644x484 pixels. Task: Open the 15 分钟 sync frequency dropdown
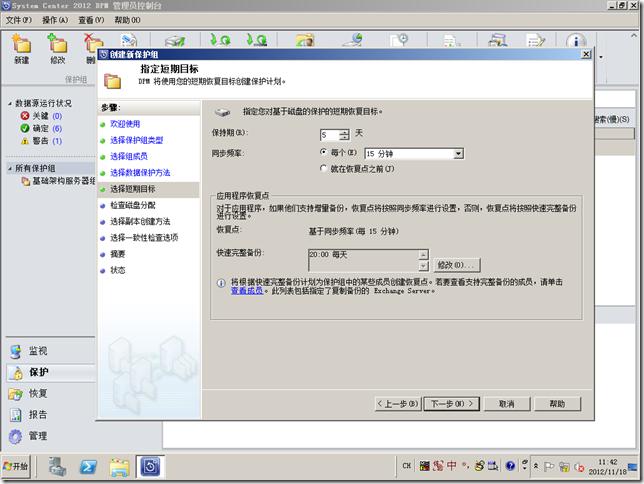coord(458,154)
